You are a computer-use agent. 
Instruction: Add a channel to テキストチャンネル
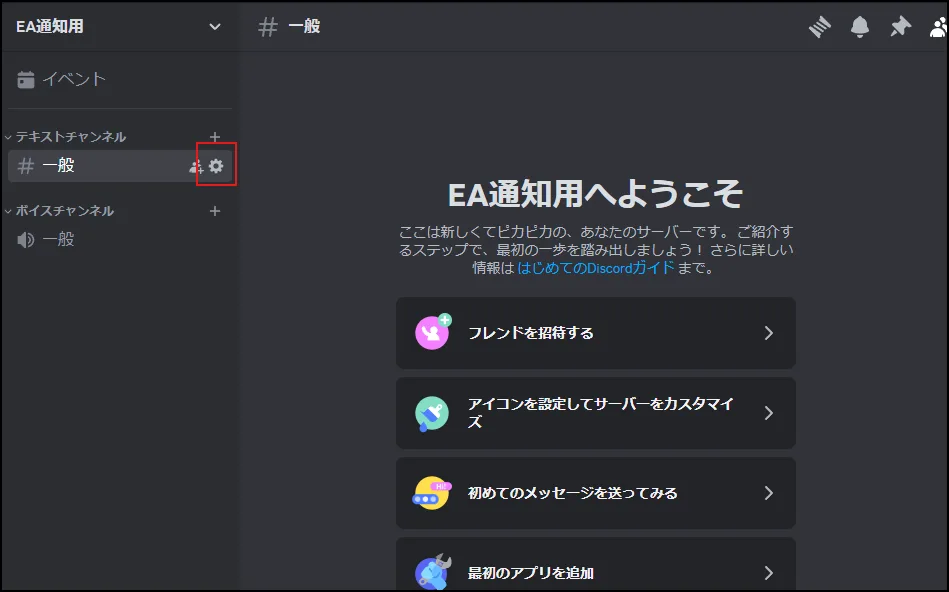click(x=215, y=137)
